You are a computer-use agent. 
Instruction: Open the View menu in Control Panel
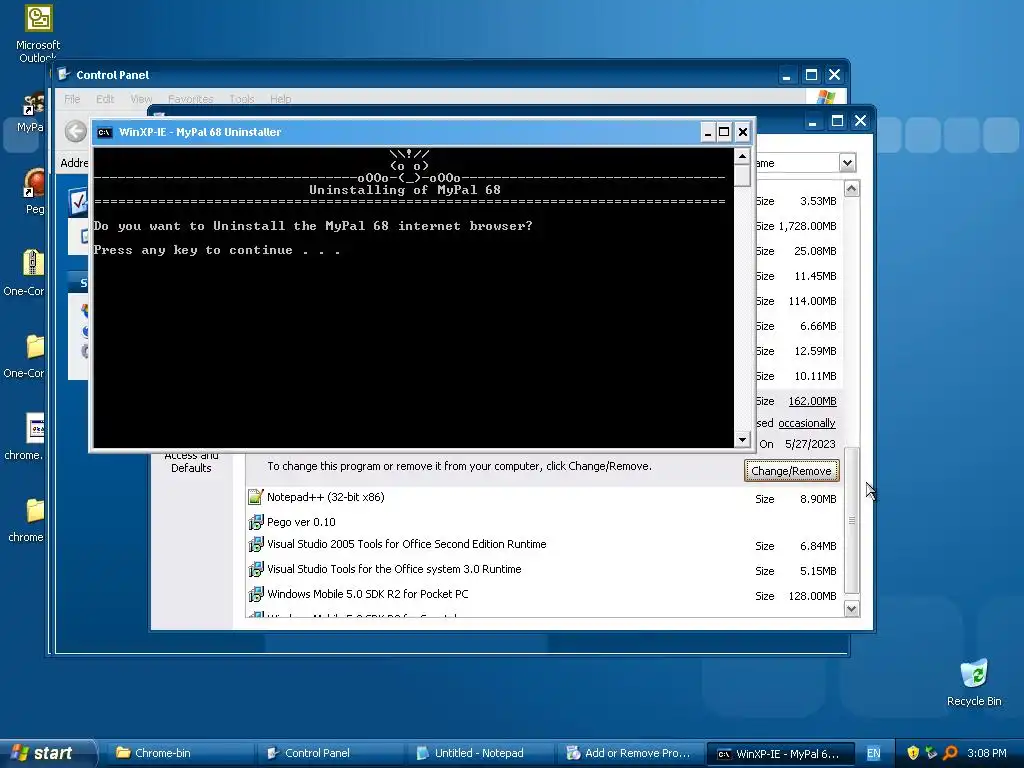pos(141,99)
